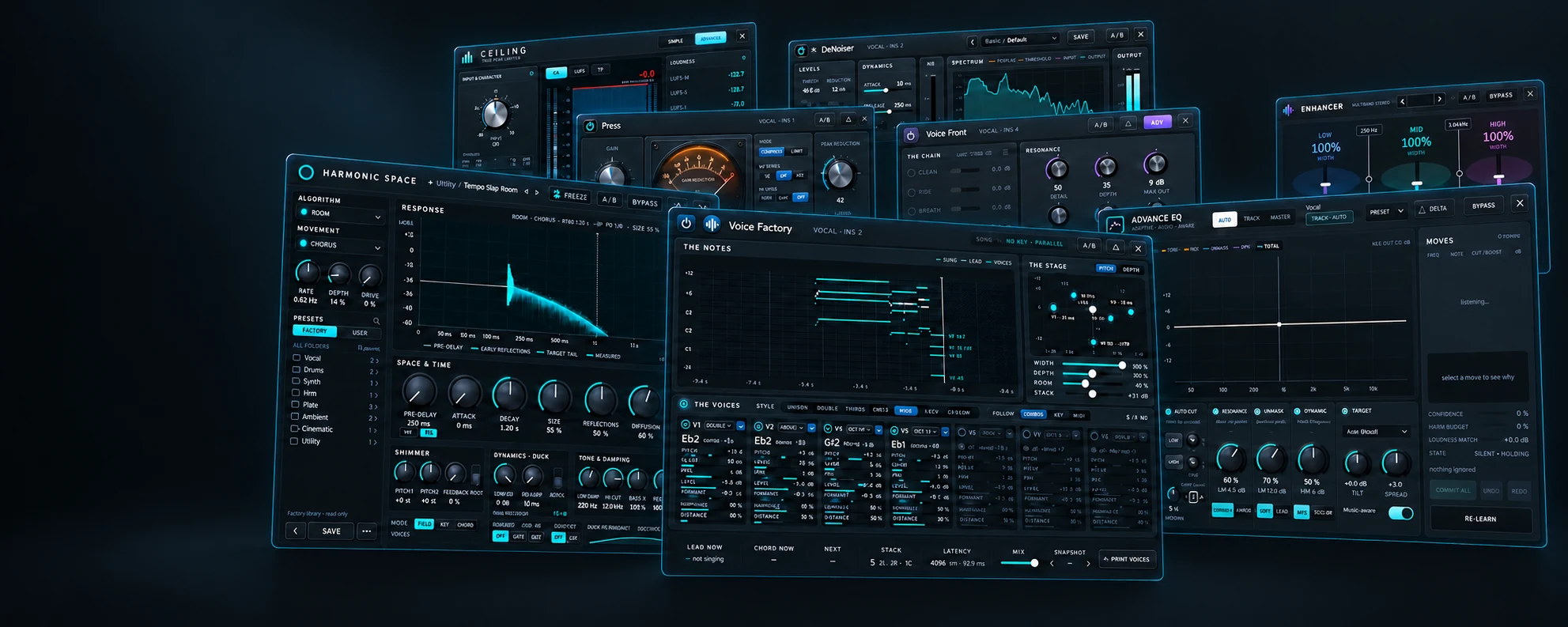Viewport: 1568px width, 627px height.
Task: Select the Pitch tab in The Stage
Action: tap(1105, 269)
